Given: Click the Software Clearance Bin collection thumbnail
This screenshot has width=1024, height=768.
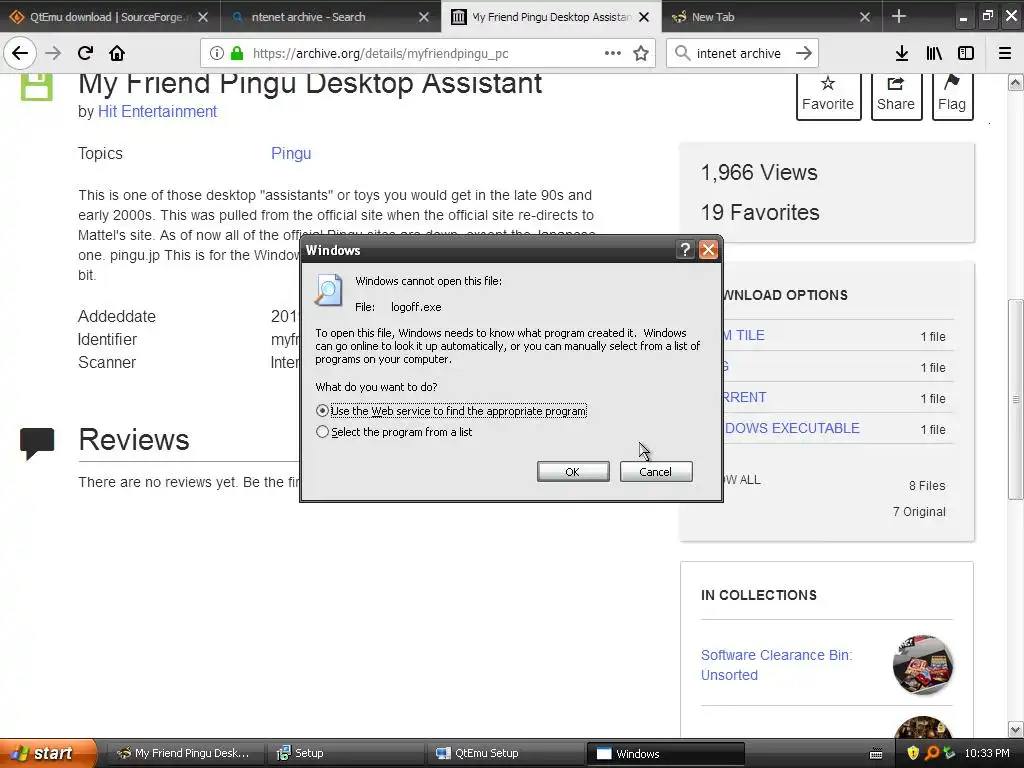Looking at the screenshot, I should tap(923, 665).
